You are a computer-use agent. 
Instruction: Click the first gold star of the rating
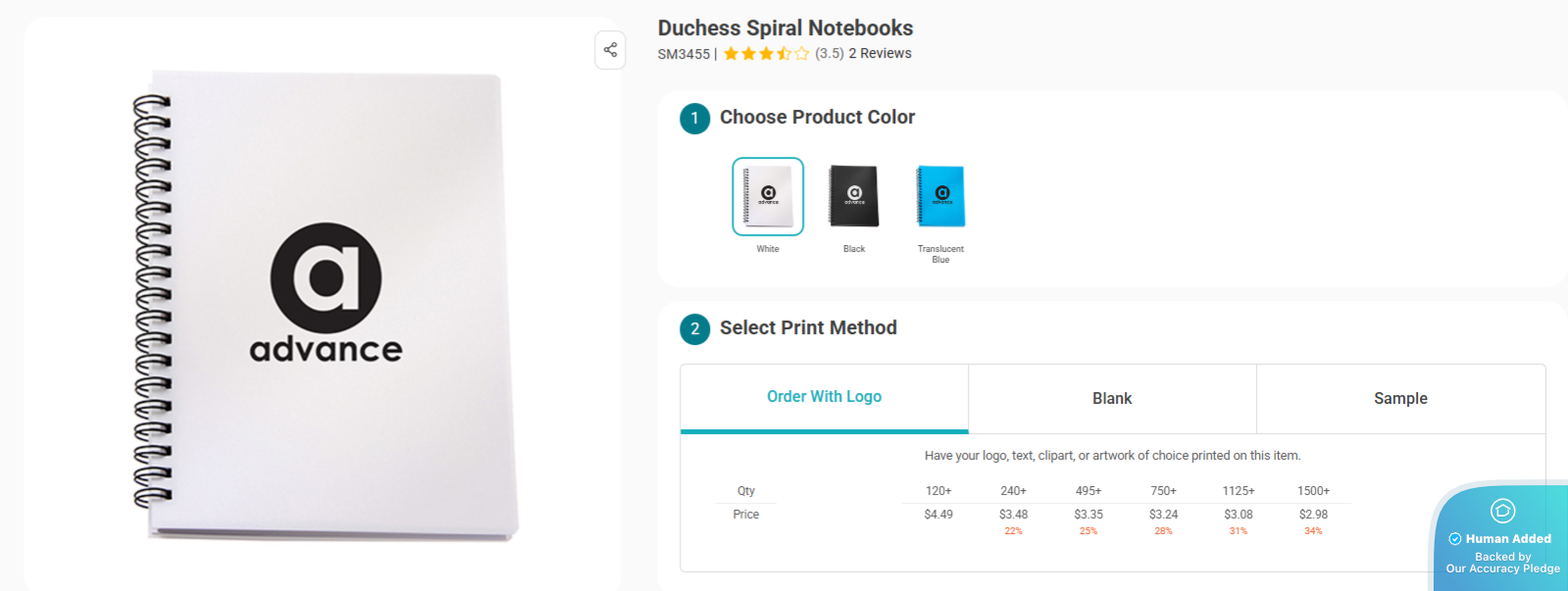point(732,53)
